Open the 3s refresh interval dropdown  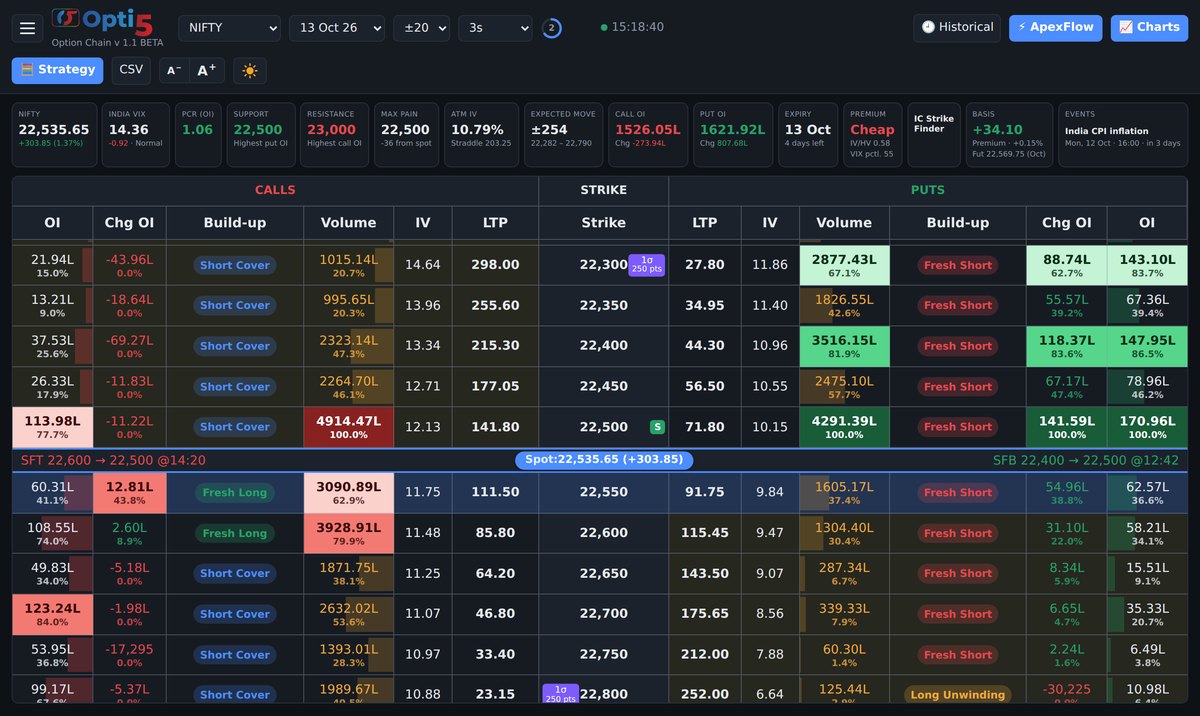tap(495, 28)
